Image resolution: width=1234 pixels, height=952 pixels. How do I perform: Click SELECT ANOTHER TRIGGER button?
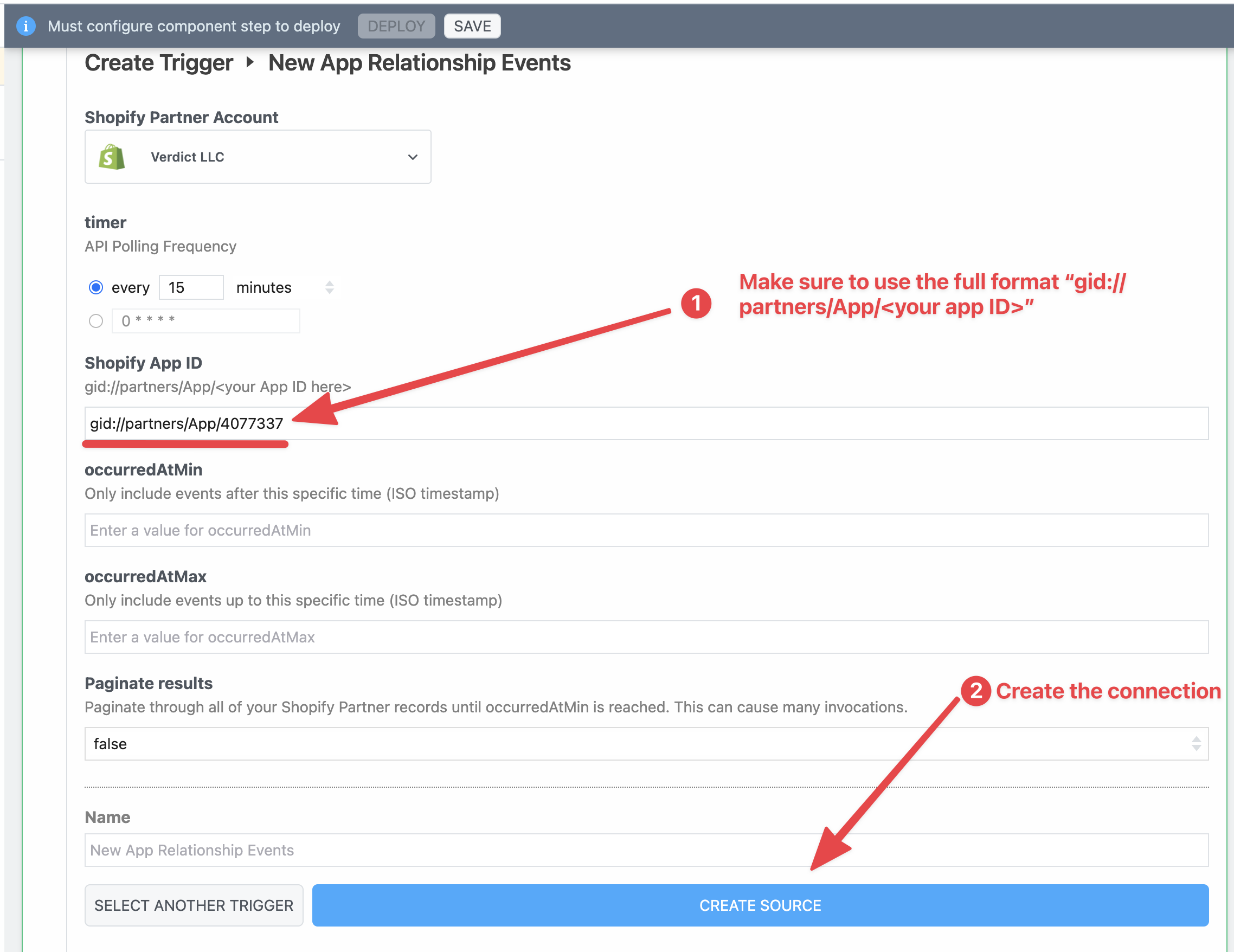coord(194,905)
